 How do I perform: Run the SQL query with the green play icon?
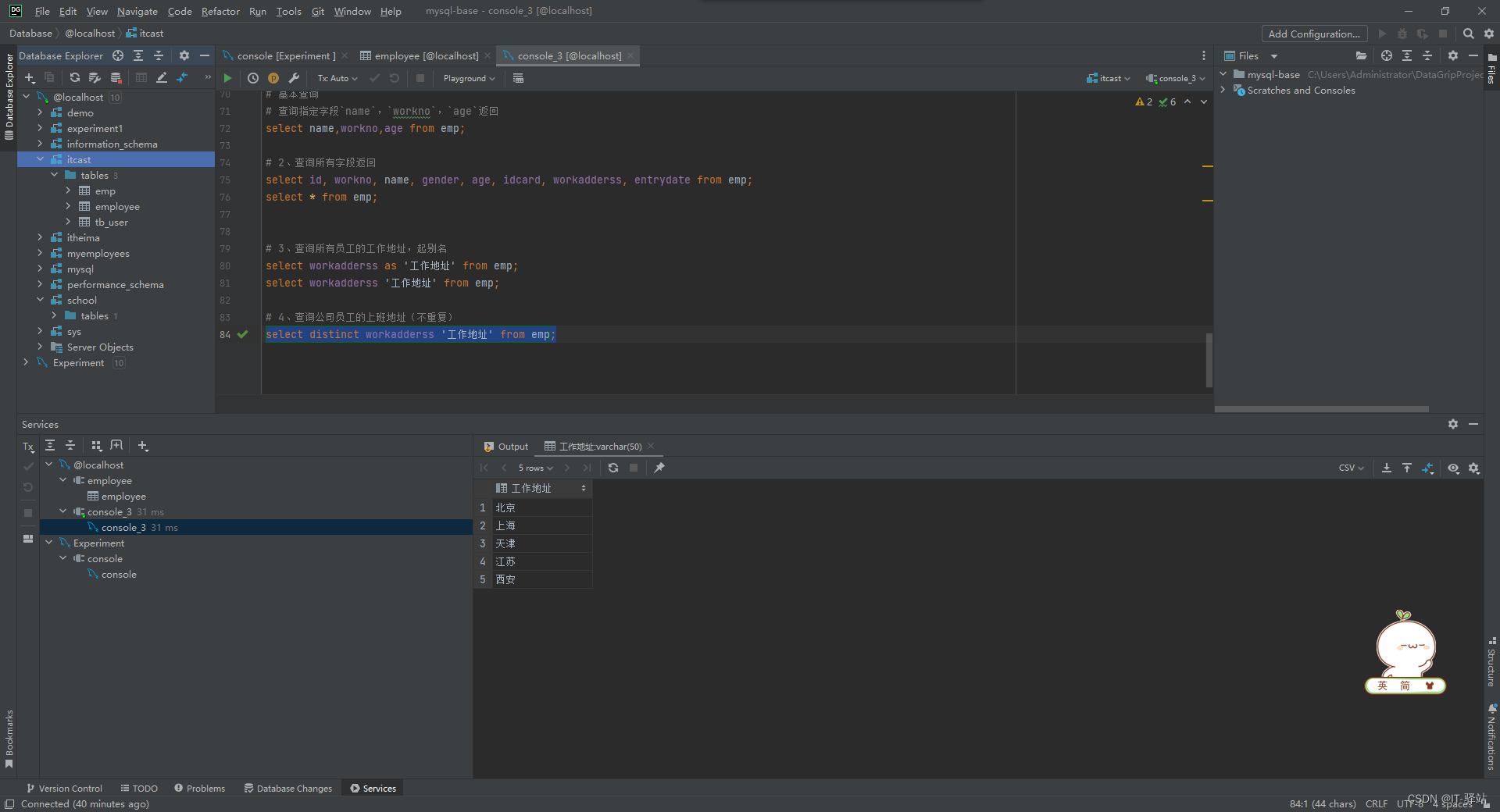pyautogui.click(x=227, y=78)
